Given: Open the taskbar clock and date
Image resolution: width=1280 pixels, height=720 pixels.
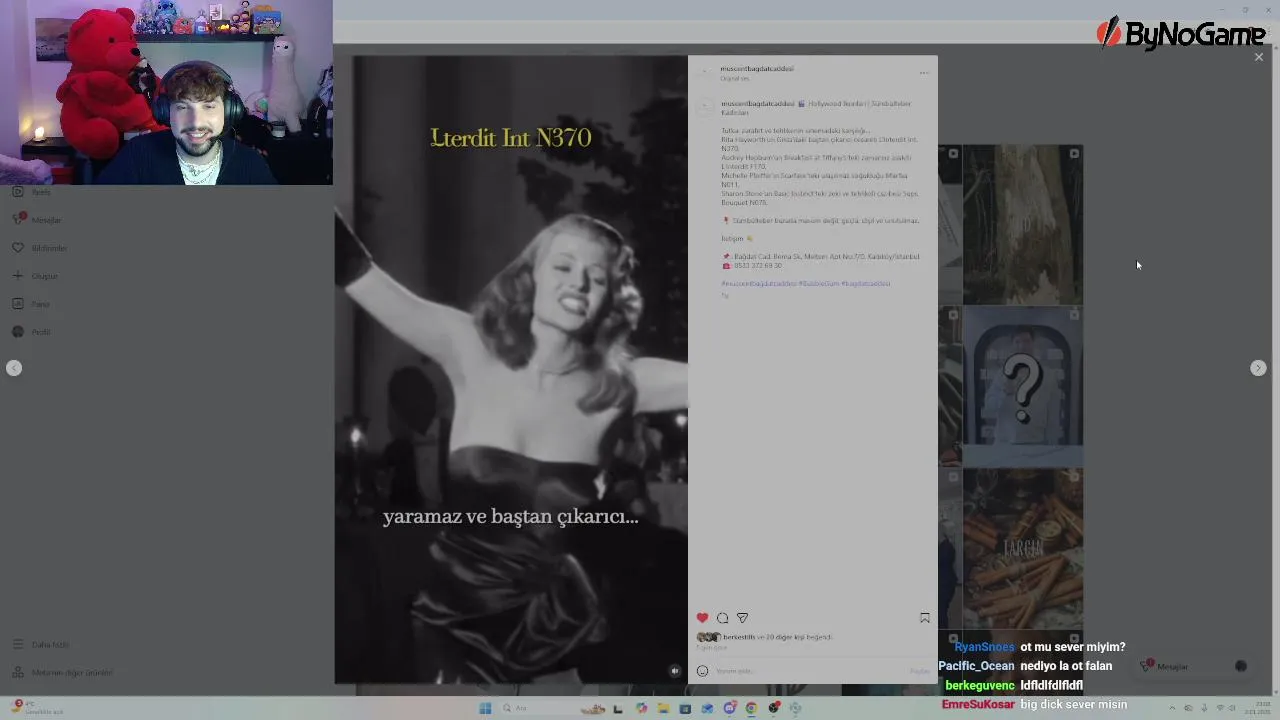Looking at the screenshot, I should point(1256,708).
